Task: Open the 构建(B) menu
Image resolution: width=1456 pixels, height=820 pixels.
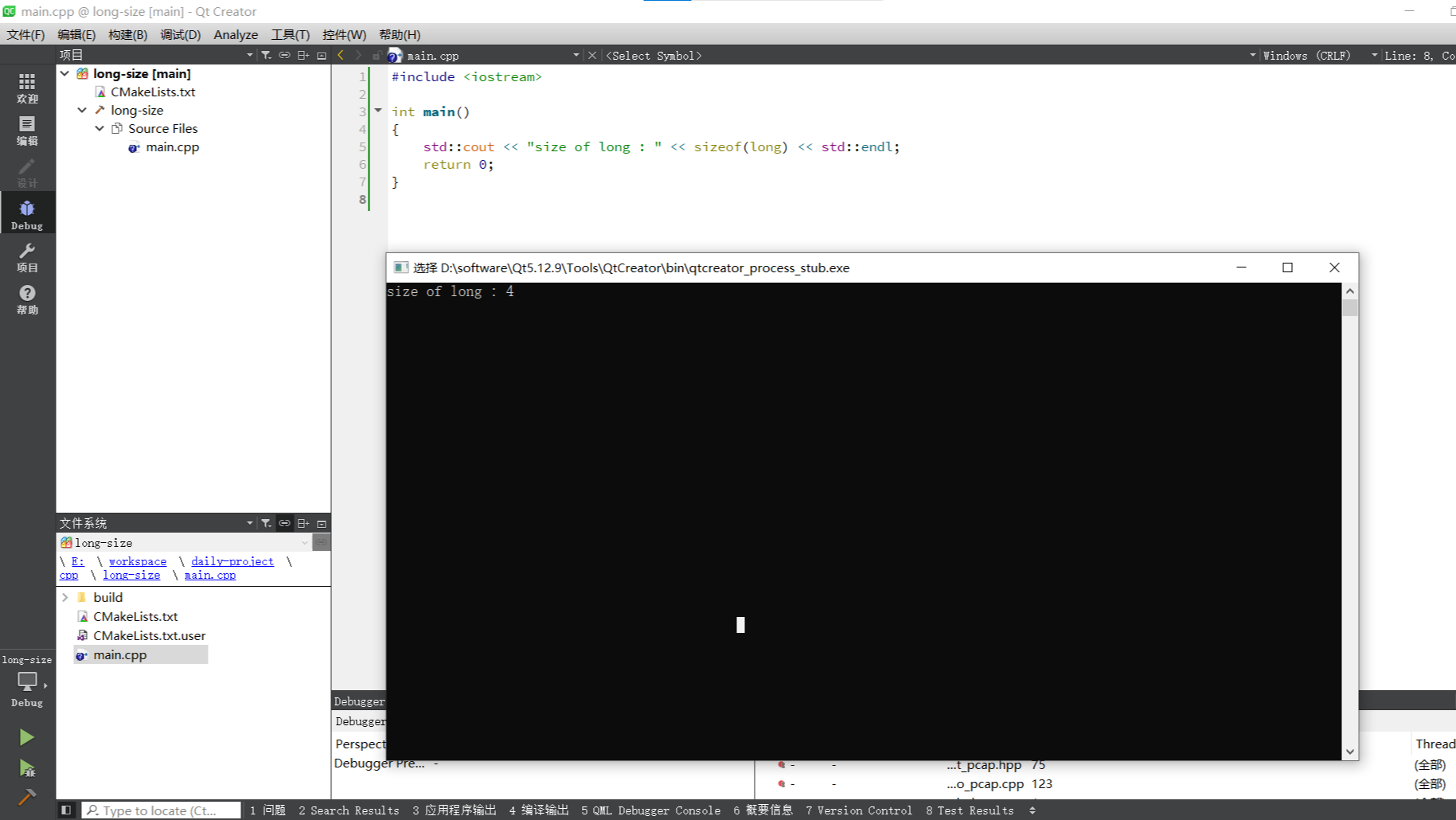Action: click(x=127, y=34)
